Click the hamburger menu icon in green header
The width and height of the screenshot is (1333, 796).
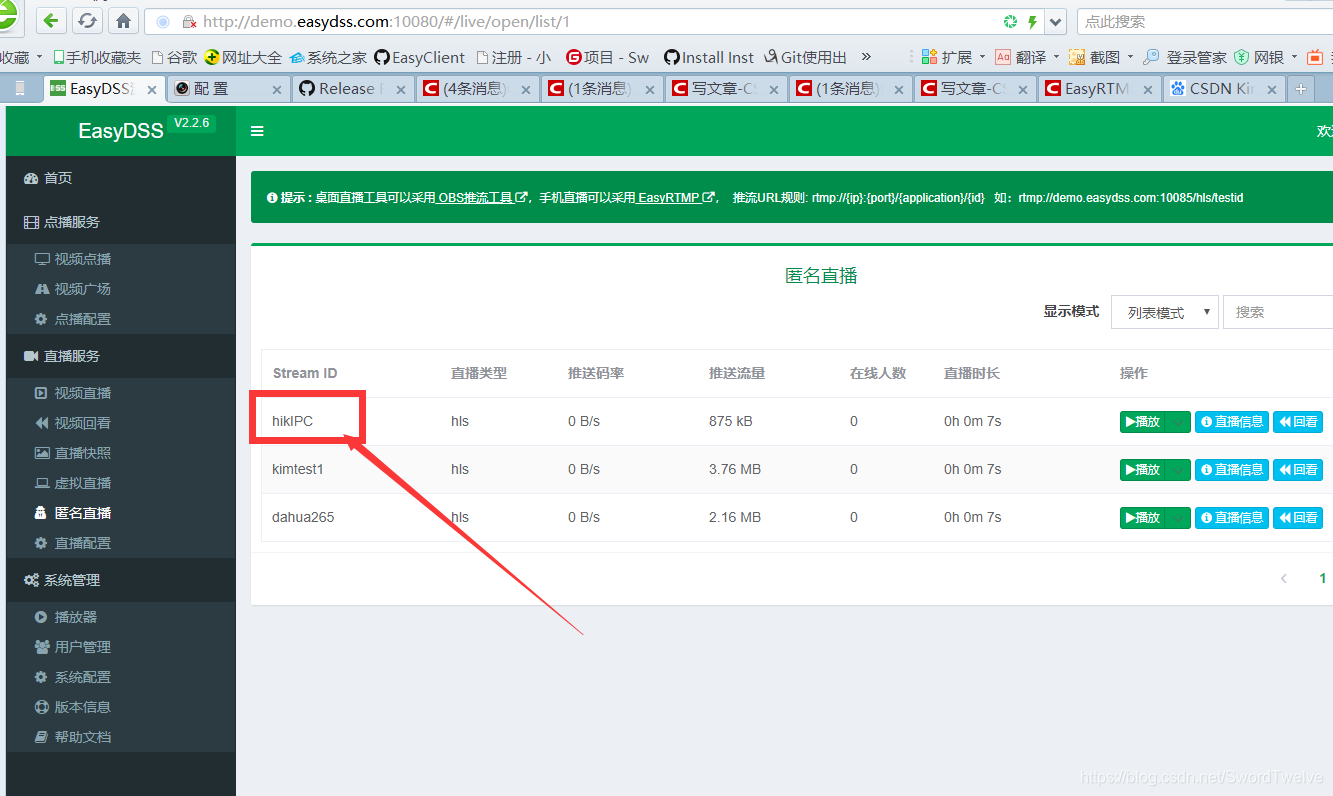(x=257, y=131)
